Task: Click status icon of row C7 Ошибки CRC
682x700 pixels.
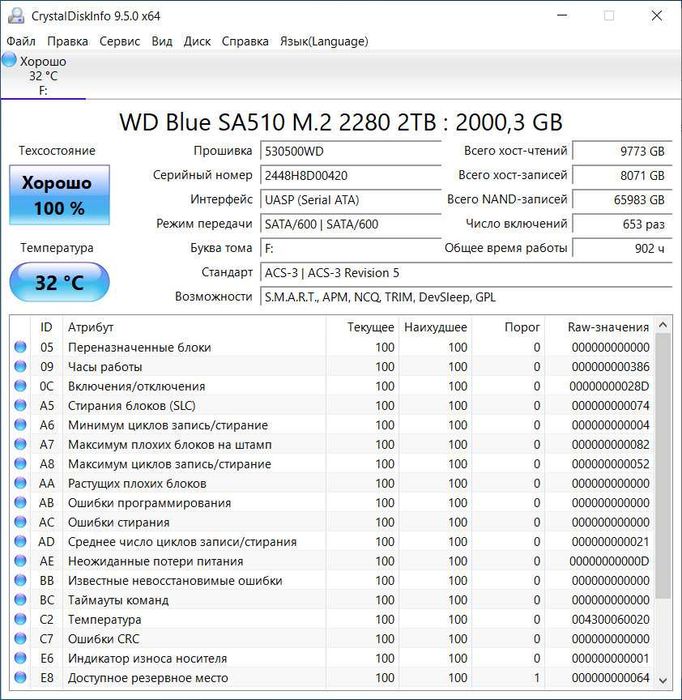Action: click(x=21, y=638)
